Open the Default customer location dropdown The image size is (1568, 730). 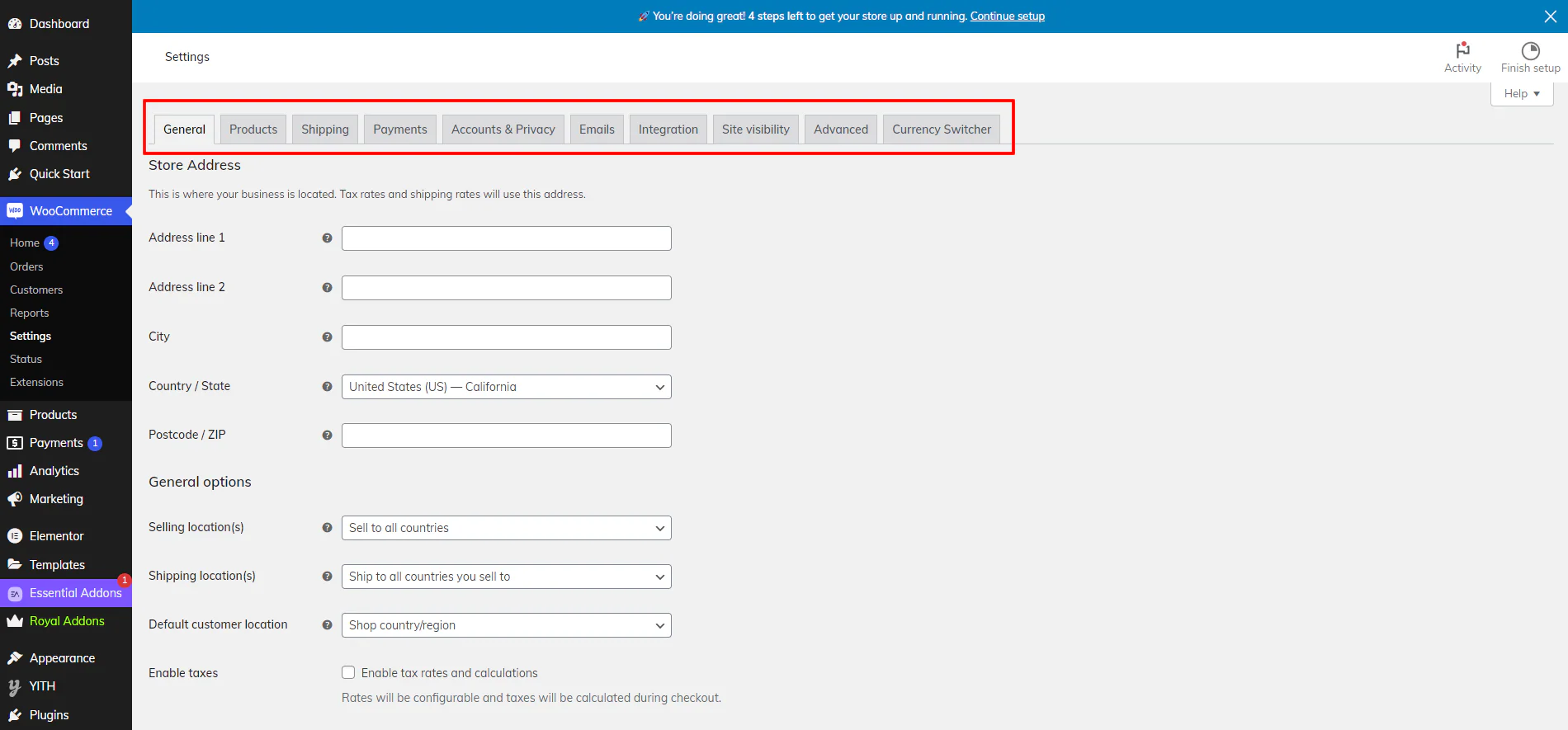coord(506,625)
